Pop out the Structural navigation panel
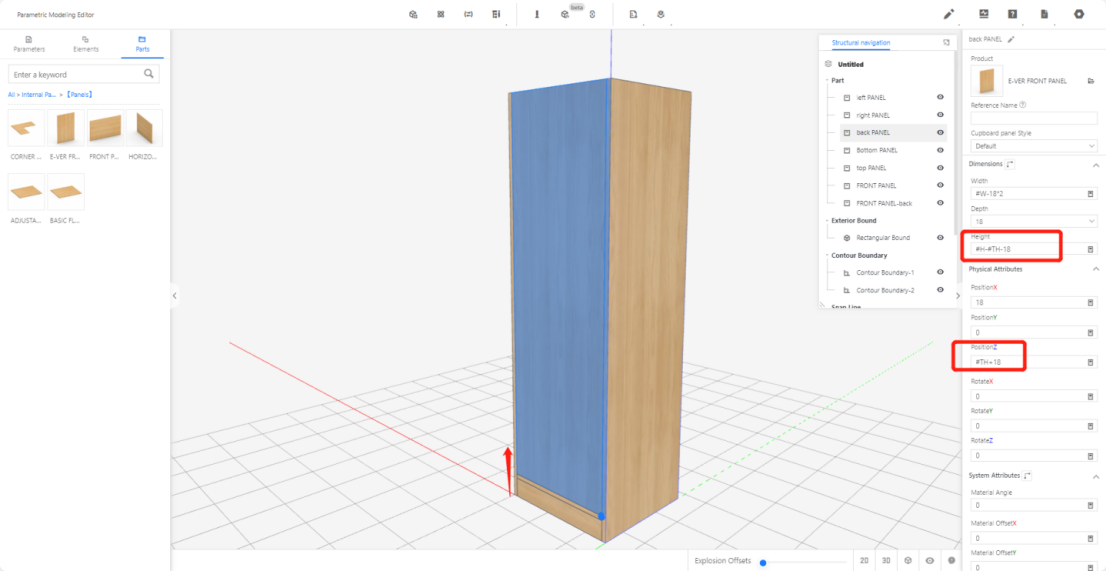Viewport: 1107px width, 571px height. click(x=946, y=43)
